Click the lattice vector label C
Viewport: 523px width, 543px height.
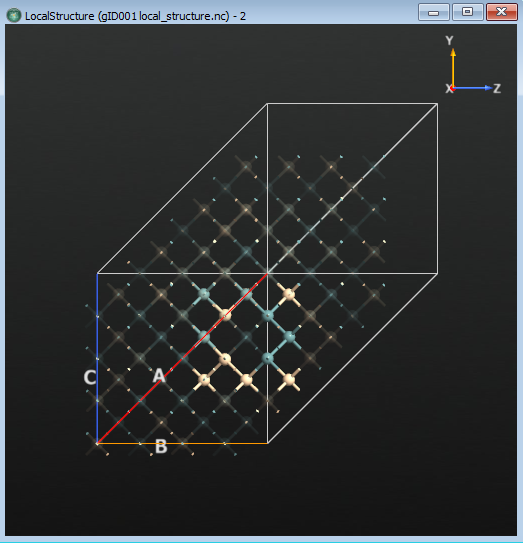click(90, 377)
